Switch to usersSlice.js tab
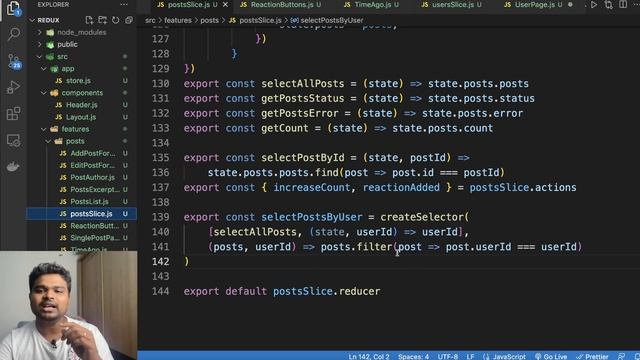Screen dimensions: 640x360 point(451,5)
